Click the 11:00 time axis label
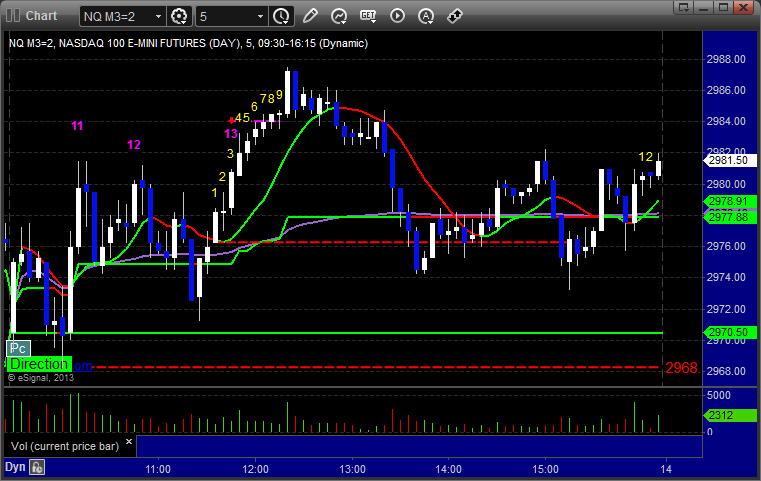The width and height of the screenshot is (761, 481). 158,469
